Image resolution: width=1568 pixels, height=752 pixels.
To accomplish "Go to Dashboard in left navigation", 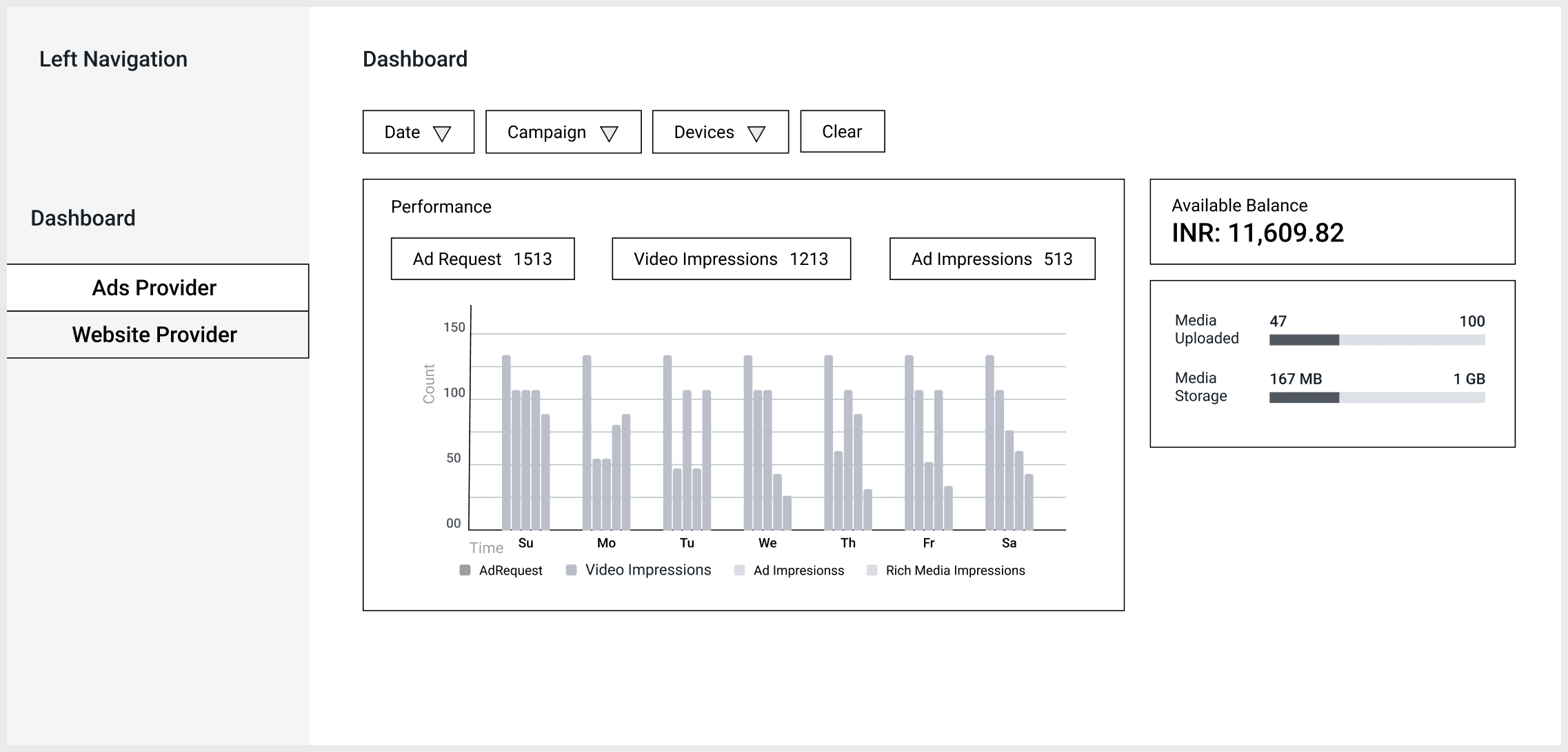I will click(x=83, y=218).
